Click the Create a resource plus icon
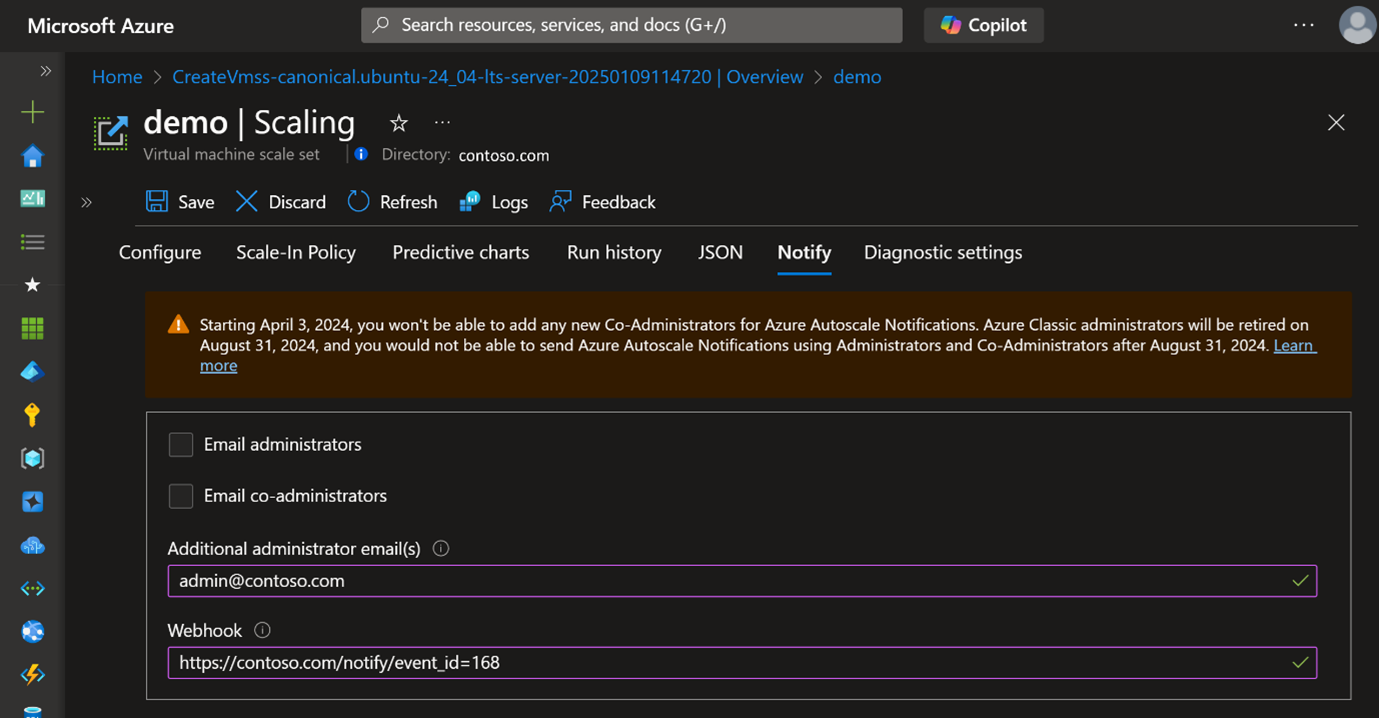The image size is (1379, 718). [x=32, y=112]
